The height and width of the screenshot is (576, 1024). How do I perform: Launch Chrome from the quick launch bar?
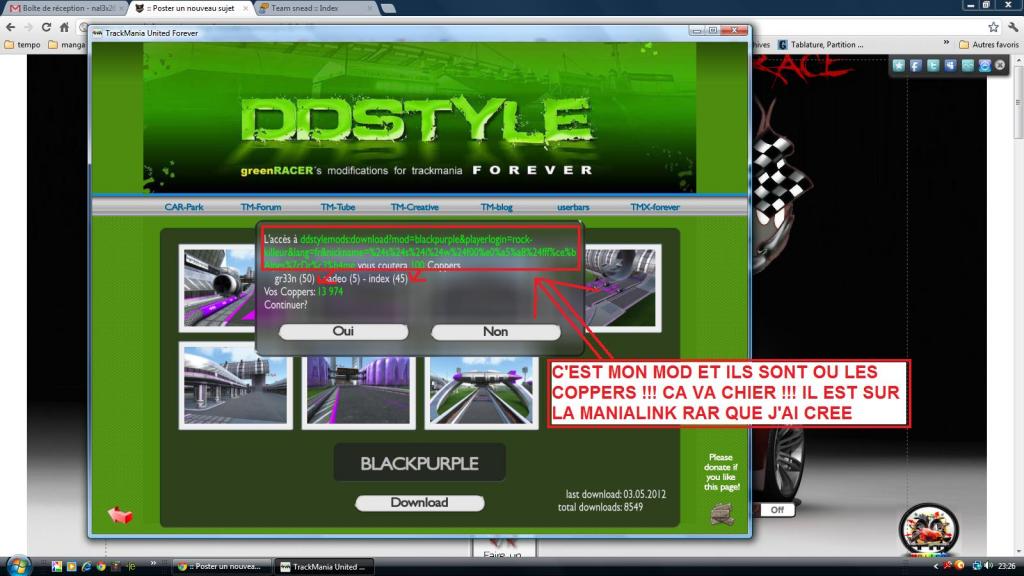point(101,566)
